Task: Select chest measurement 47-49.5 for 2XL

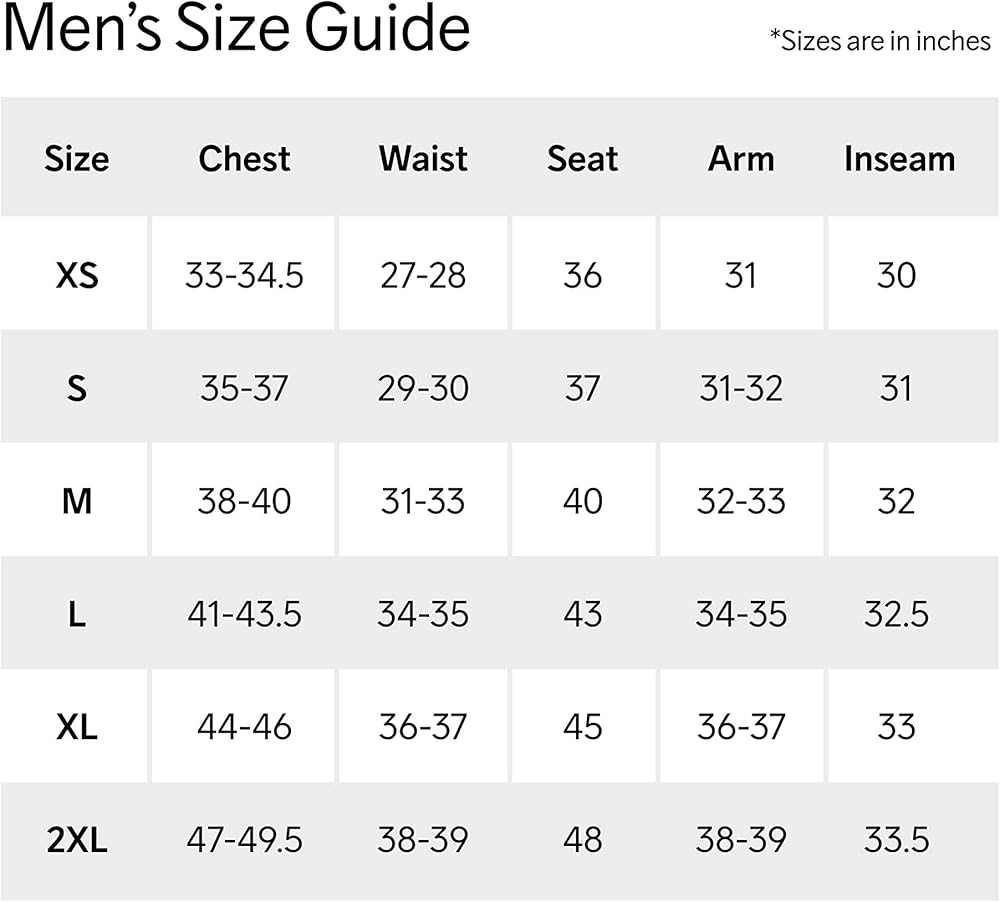Action: tap(244, 840)
